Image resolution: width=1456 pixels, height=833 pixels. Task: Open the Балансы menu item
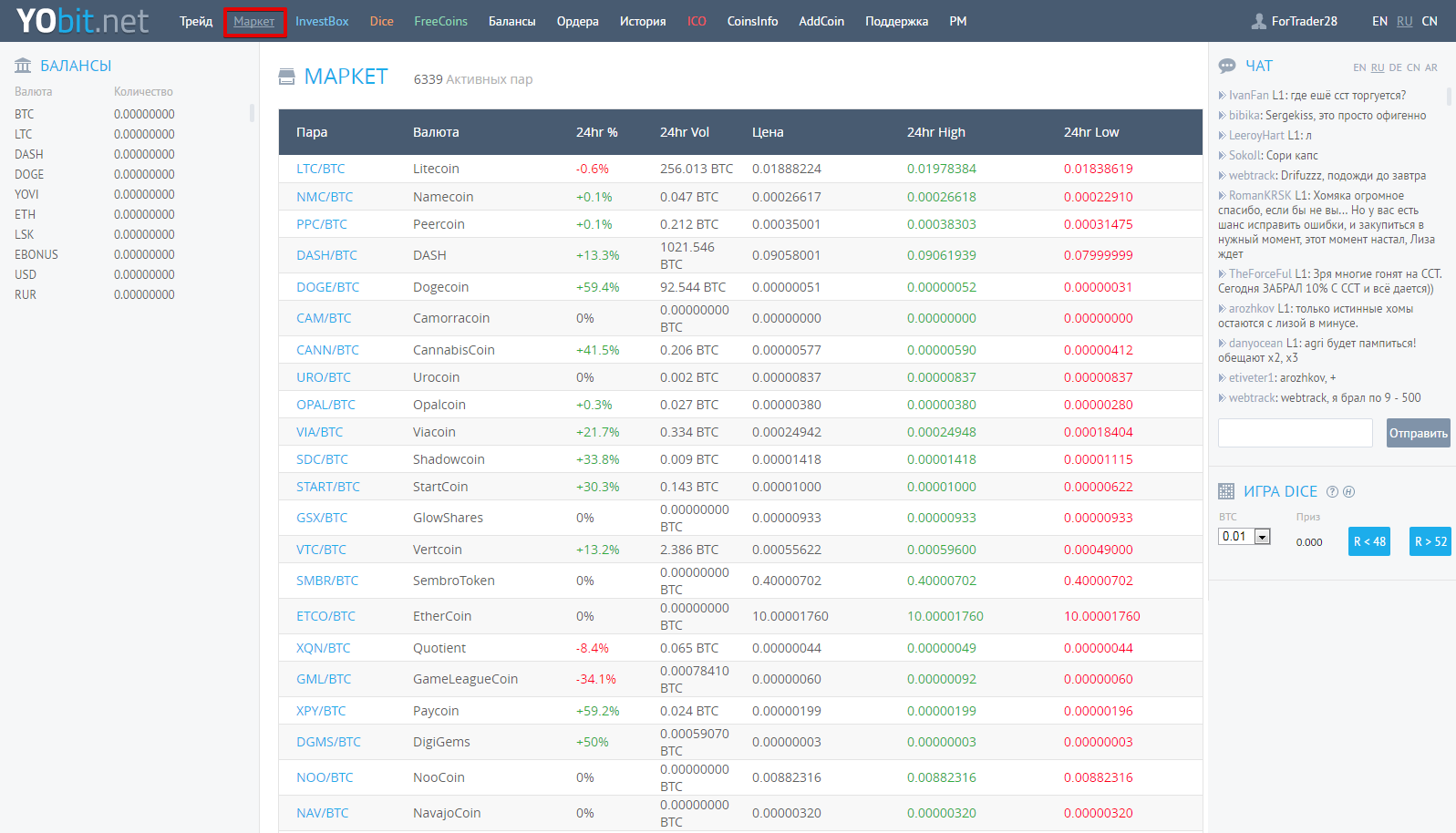(512, 21)
